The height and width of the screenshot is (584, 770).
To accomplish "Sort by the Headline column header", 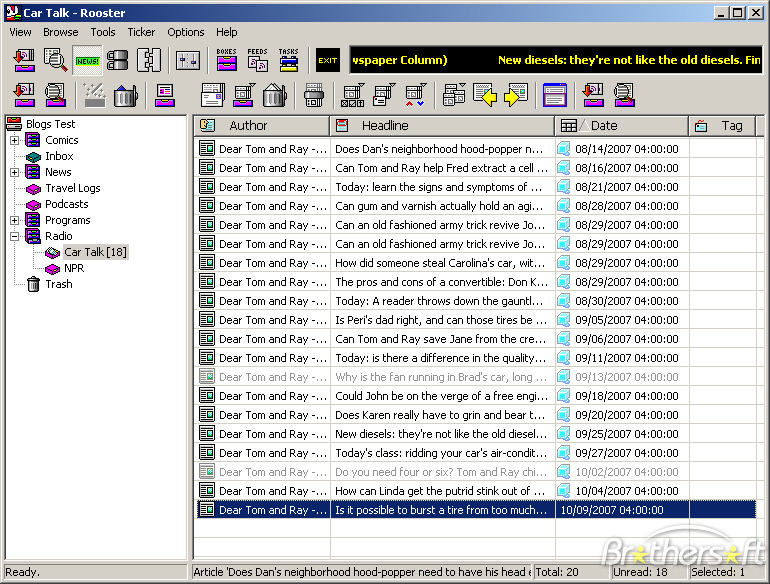I will click(x=442, y=126).
